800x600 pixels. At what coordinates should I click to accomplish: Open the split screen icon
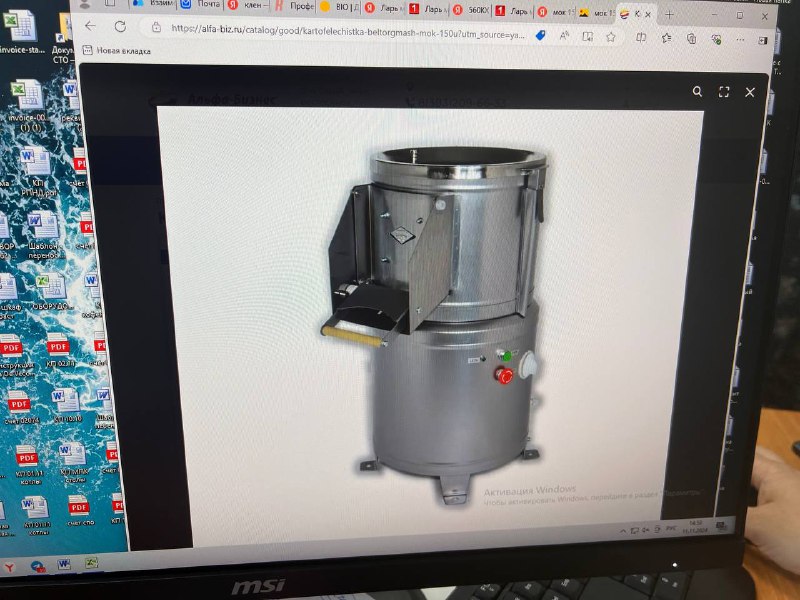tap(641, 37)
